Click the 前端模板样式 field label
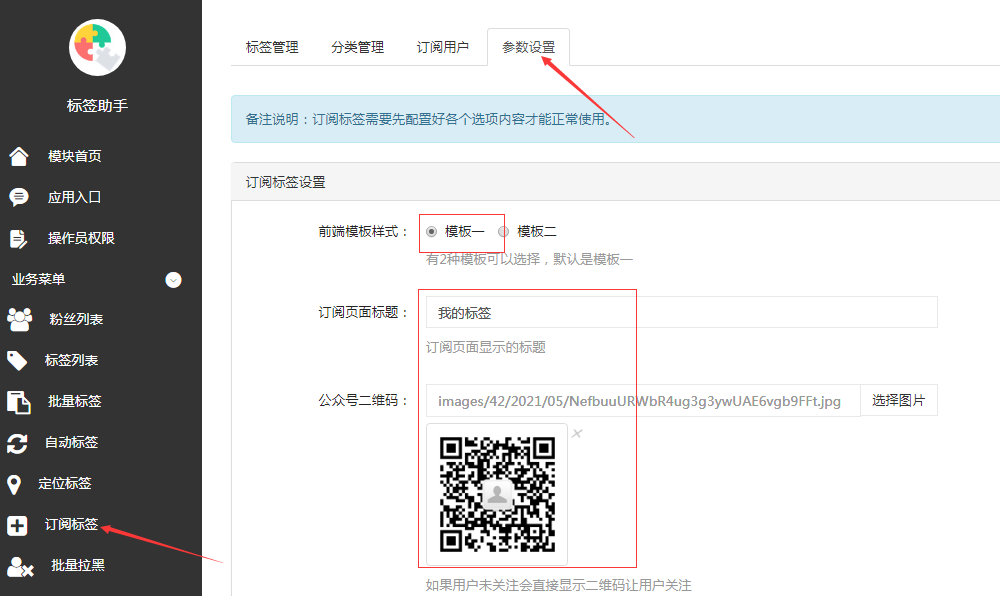Viewport: 1000px width, 596px height. [x=363, y=231]
